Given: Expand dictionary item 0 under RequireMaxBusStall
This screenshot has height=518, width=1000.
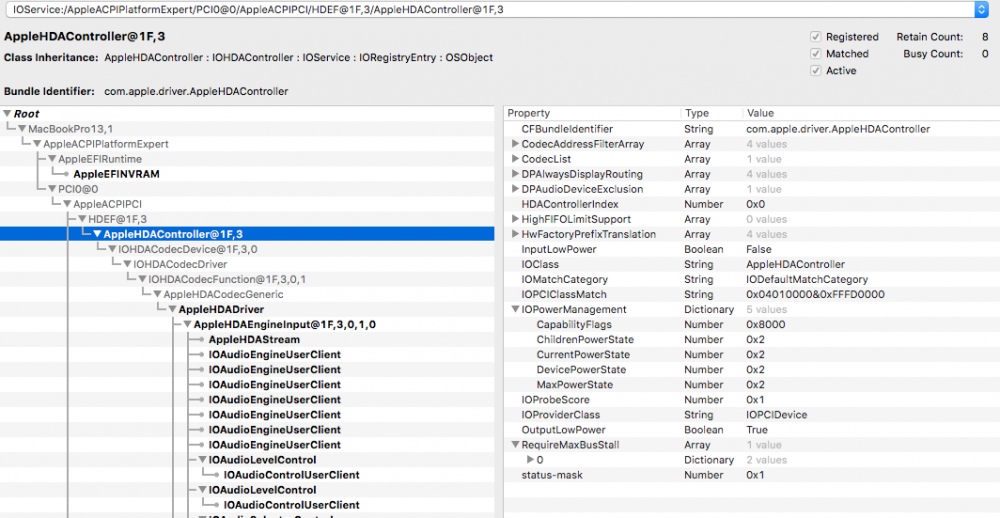Looking at the screenshot, I should click(x=530, y=460).
